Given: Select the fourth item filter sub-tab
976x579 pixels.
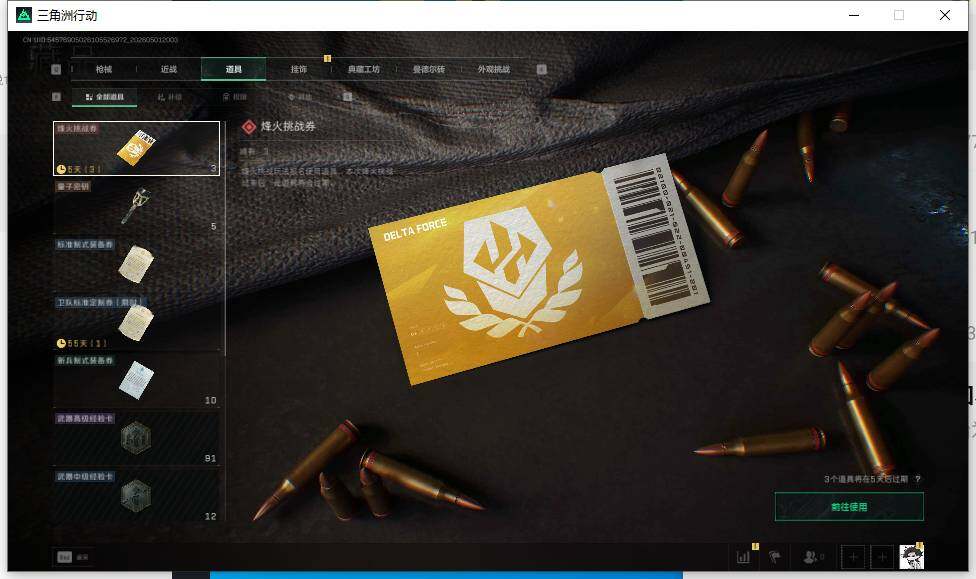Looking at the screenshot, I should pos(299,97).
